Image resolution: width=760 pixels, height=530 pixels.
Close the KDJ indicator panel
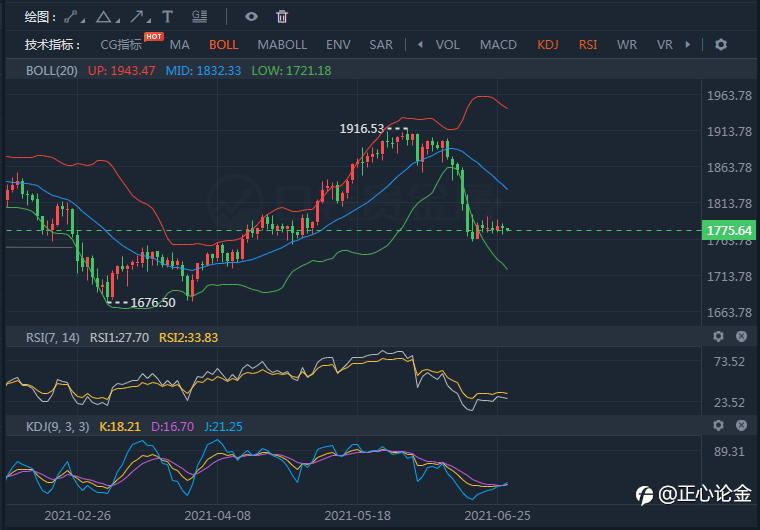741,425
